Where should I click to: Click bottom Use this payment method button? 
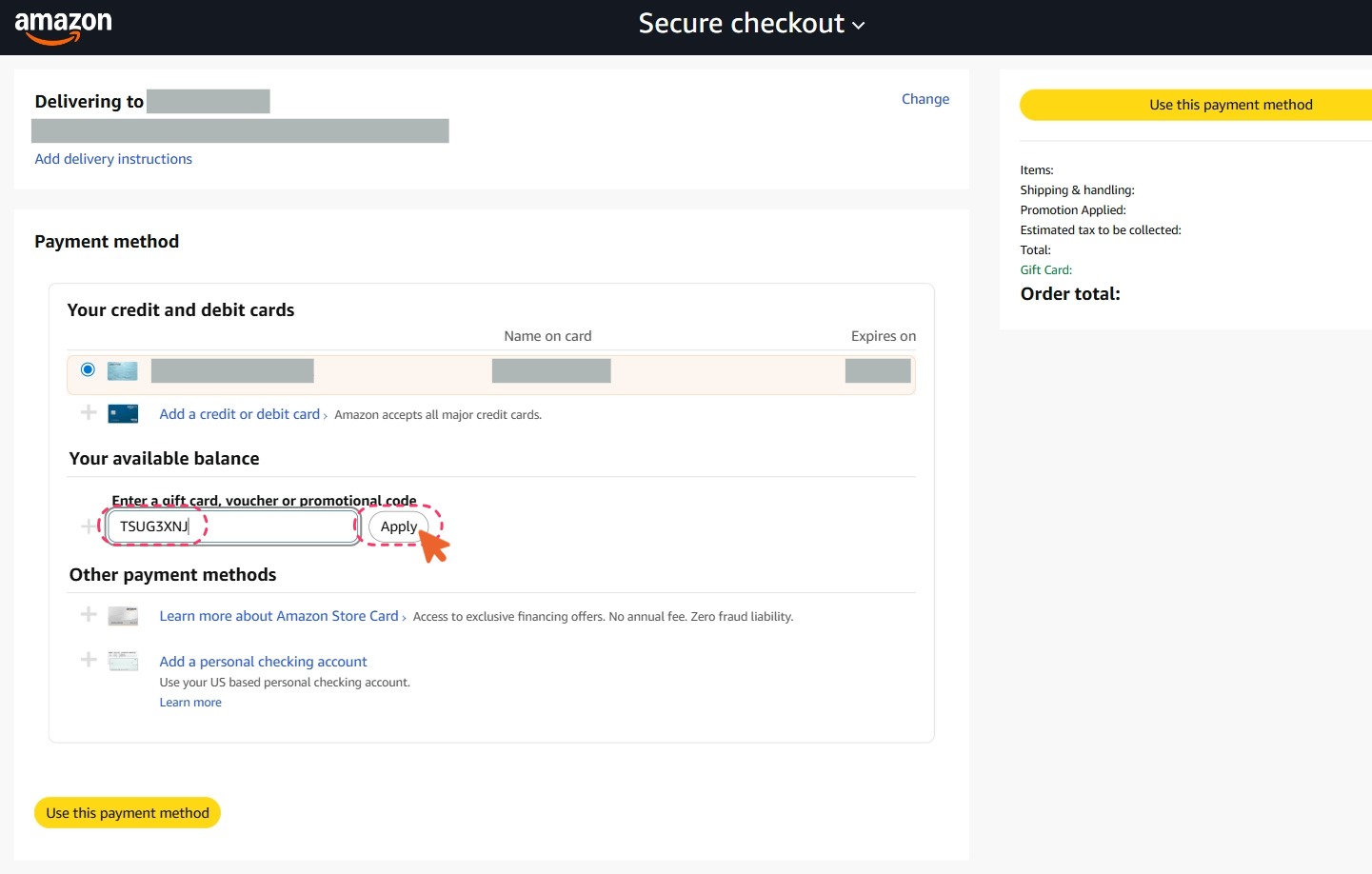pos(128,813)
